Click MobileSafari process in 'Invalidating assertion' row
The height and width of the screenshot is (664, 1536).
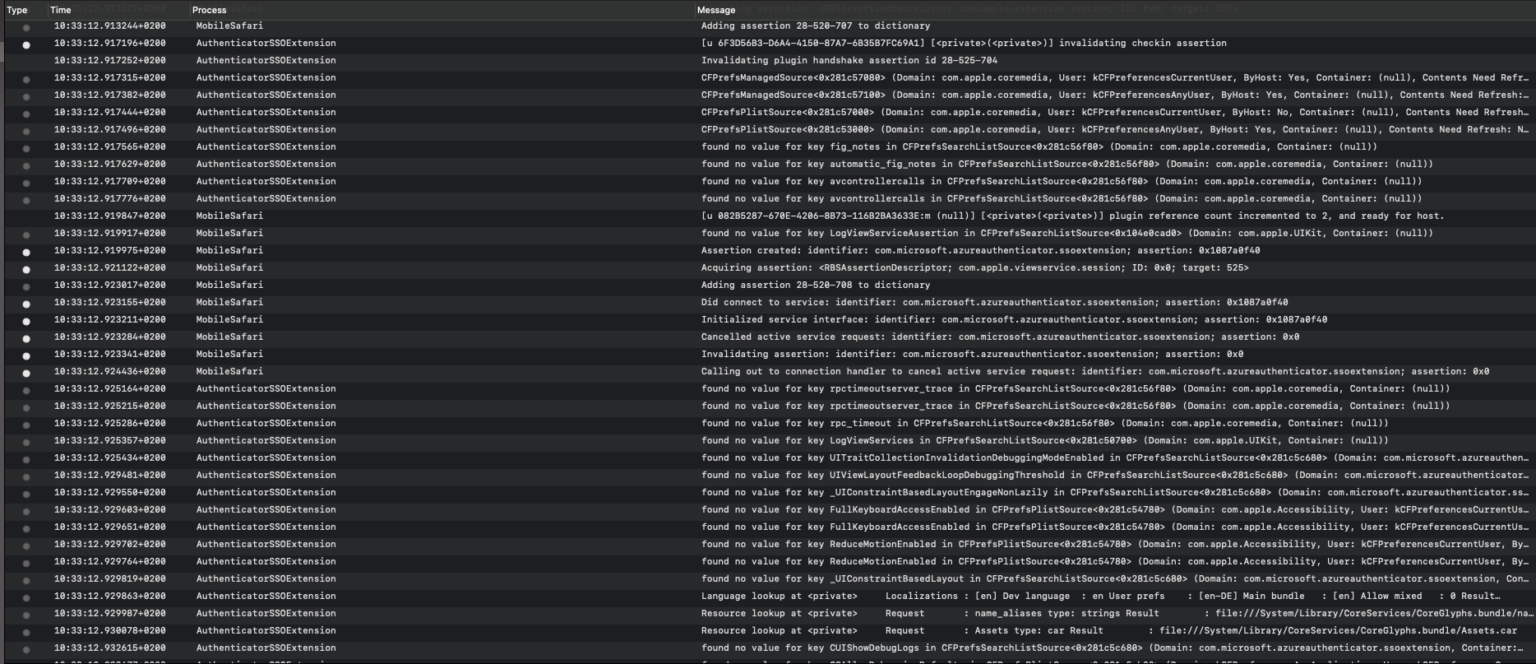[230, 354]
